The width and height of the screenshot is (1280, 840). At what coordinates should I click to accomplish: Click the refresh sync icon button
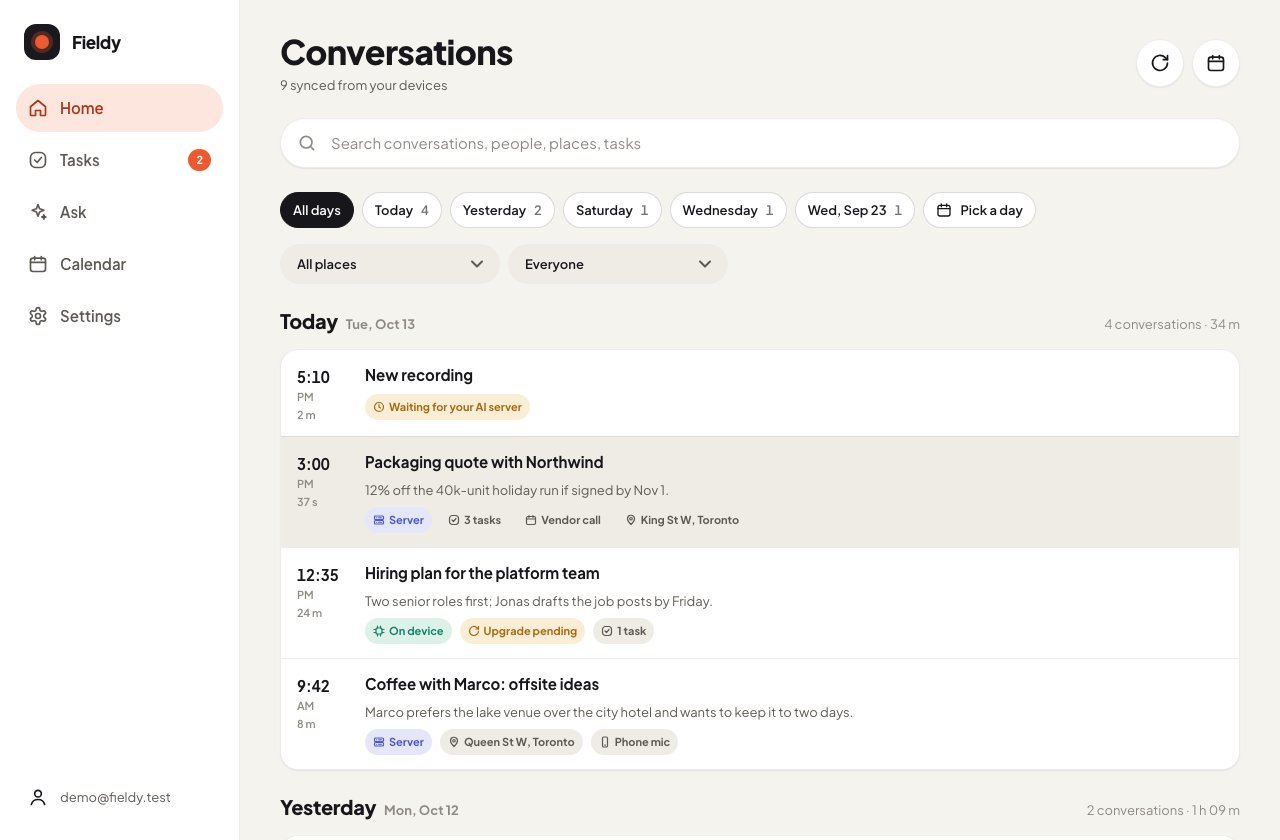(1160, 63)
